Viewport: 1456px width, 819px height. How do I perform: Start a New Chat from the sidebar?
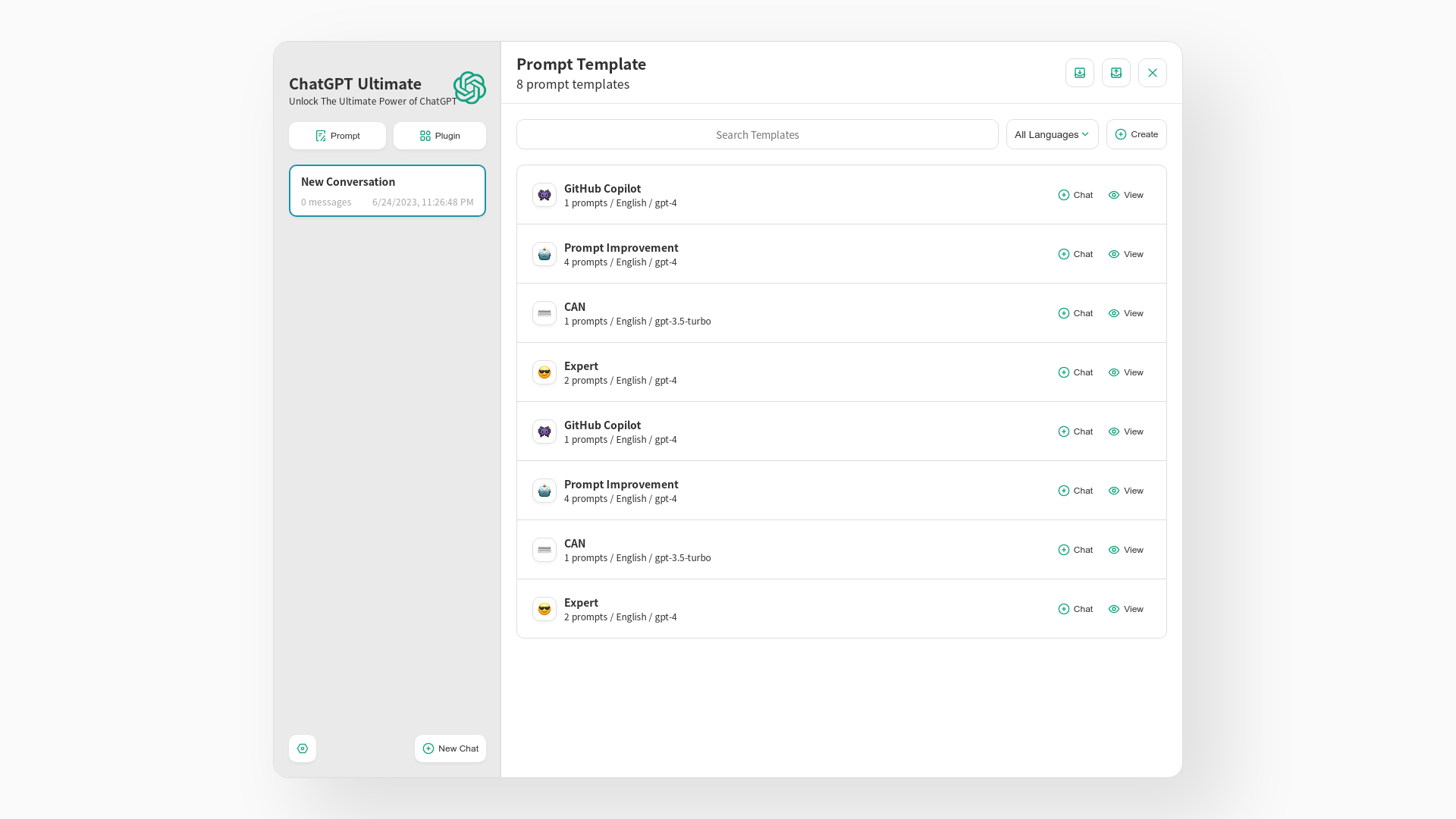(450, 748)
